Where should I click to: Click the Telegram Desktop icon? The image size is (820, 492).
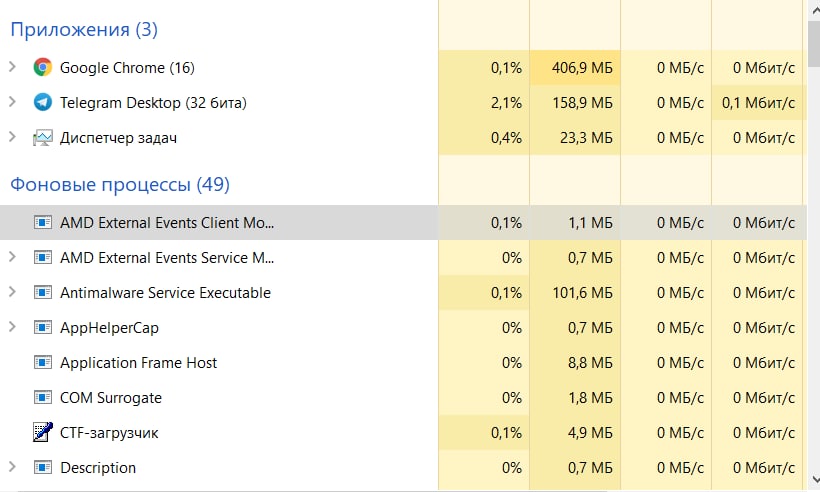[43, 102]
